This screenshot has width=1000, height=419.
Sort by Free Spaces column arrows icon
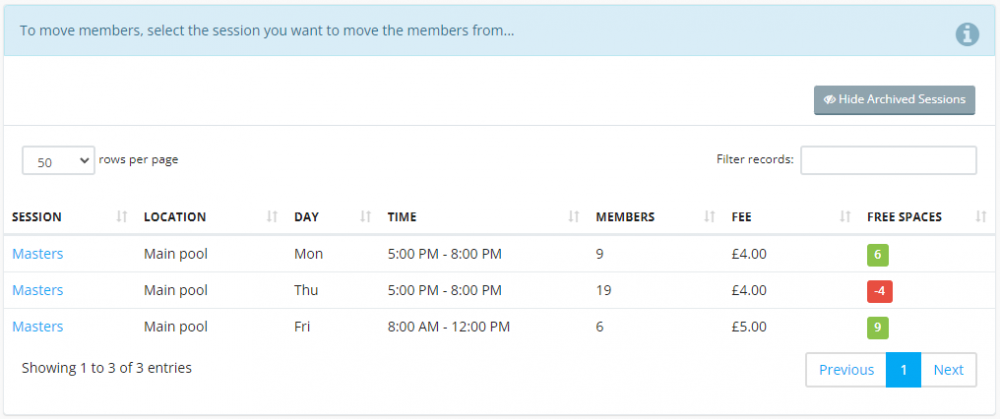pyautogui.click(x=981, y=217)
